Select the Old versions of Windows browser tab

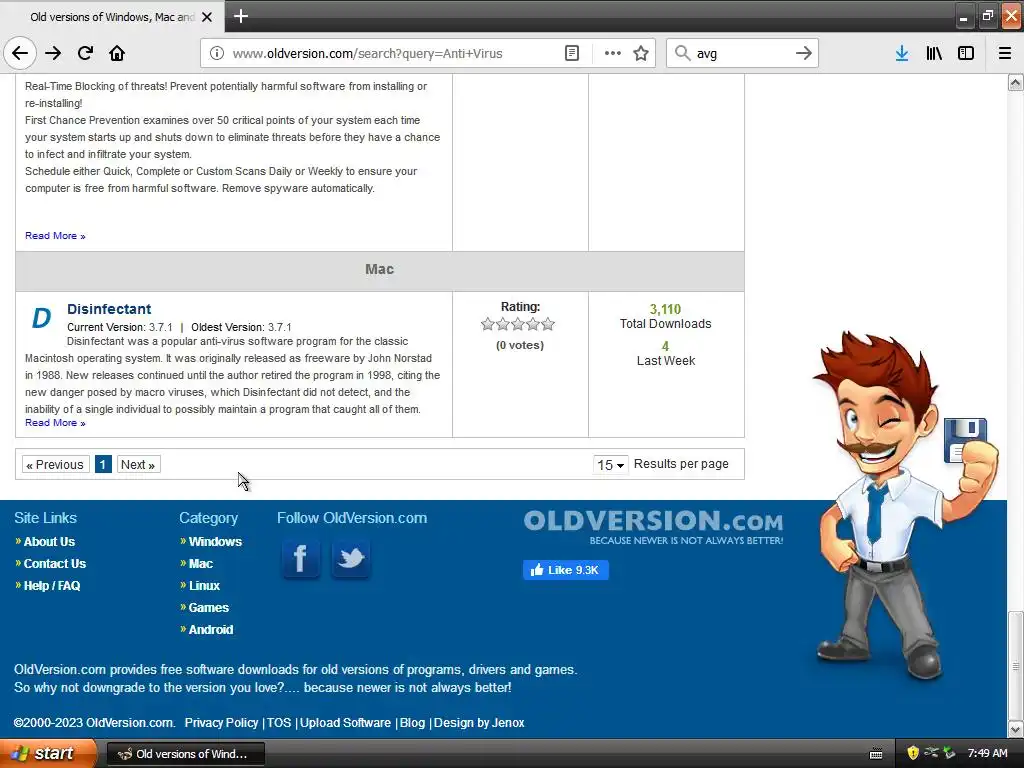112,17
